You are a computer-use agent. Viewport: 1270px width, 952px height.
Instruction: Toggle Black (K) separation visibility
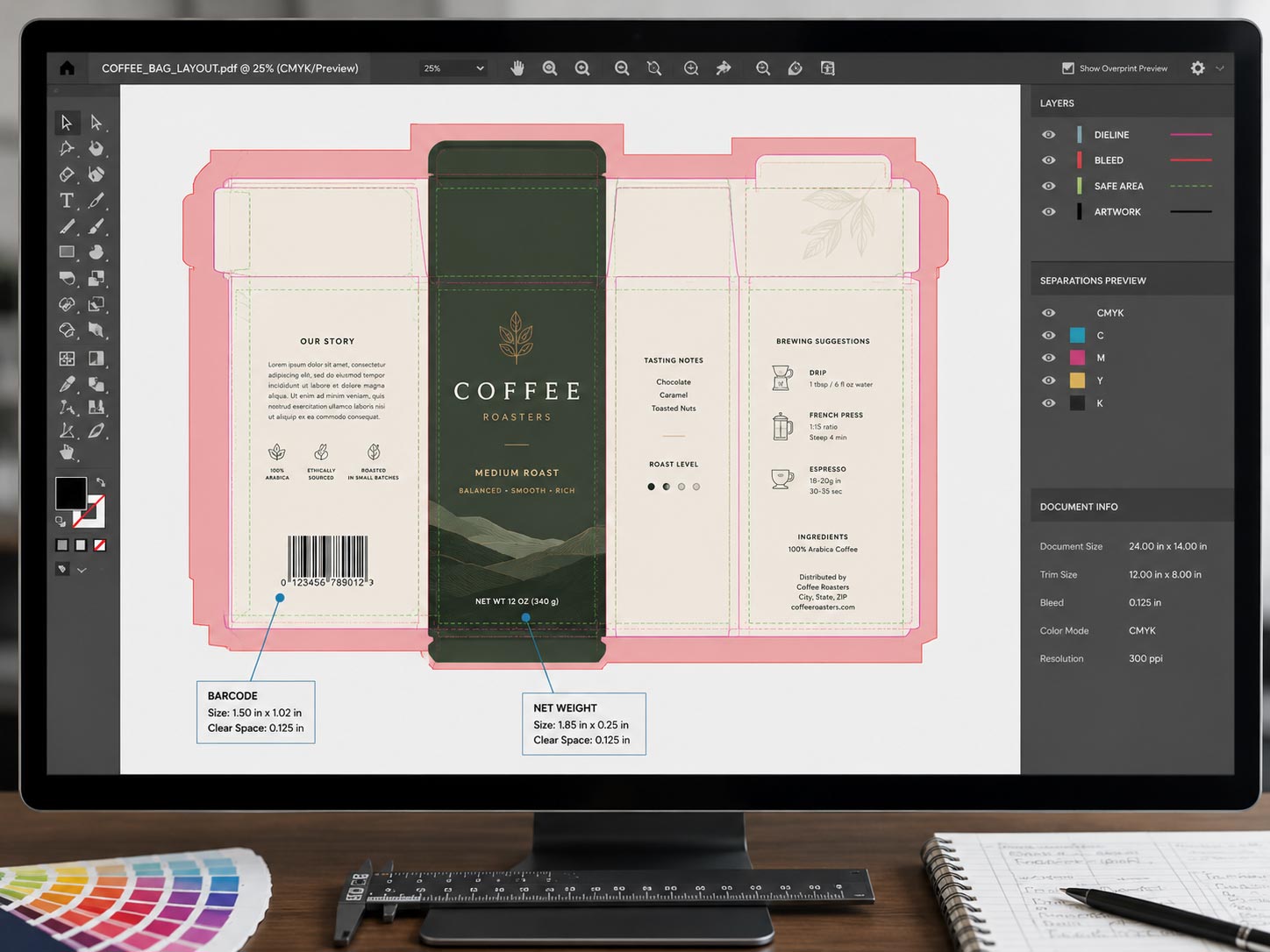click(x=1048, y=403)
